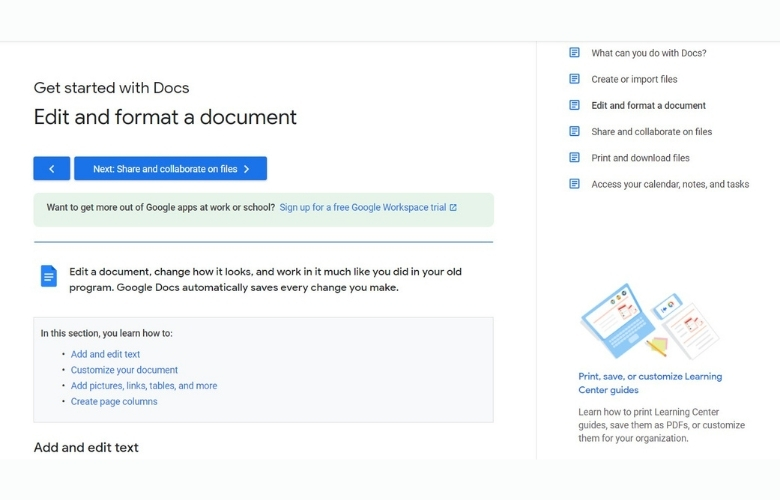Click the blue Google Docs icon beside the intro paragraph

coord(49,276)
